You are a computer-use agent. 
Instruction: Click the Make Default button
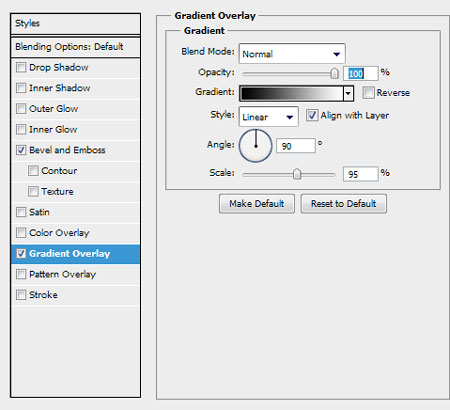click(x=257, y=204)
